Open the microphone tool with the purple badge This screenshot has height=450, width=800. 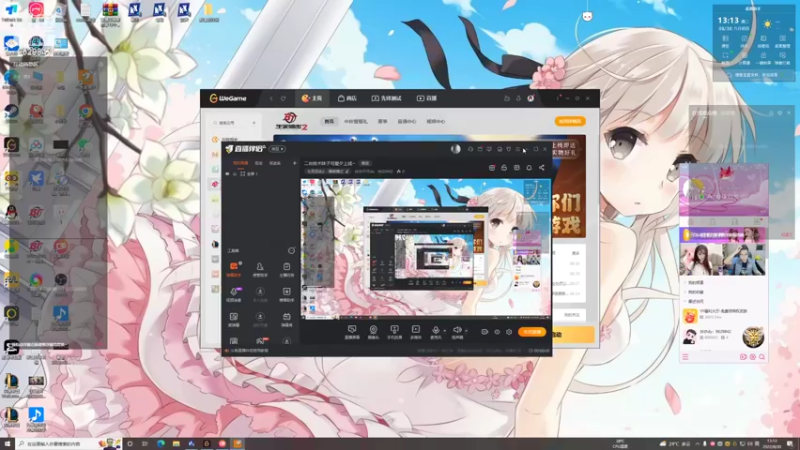pos(234,294)
